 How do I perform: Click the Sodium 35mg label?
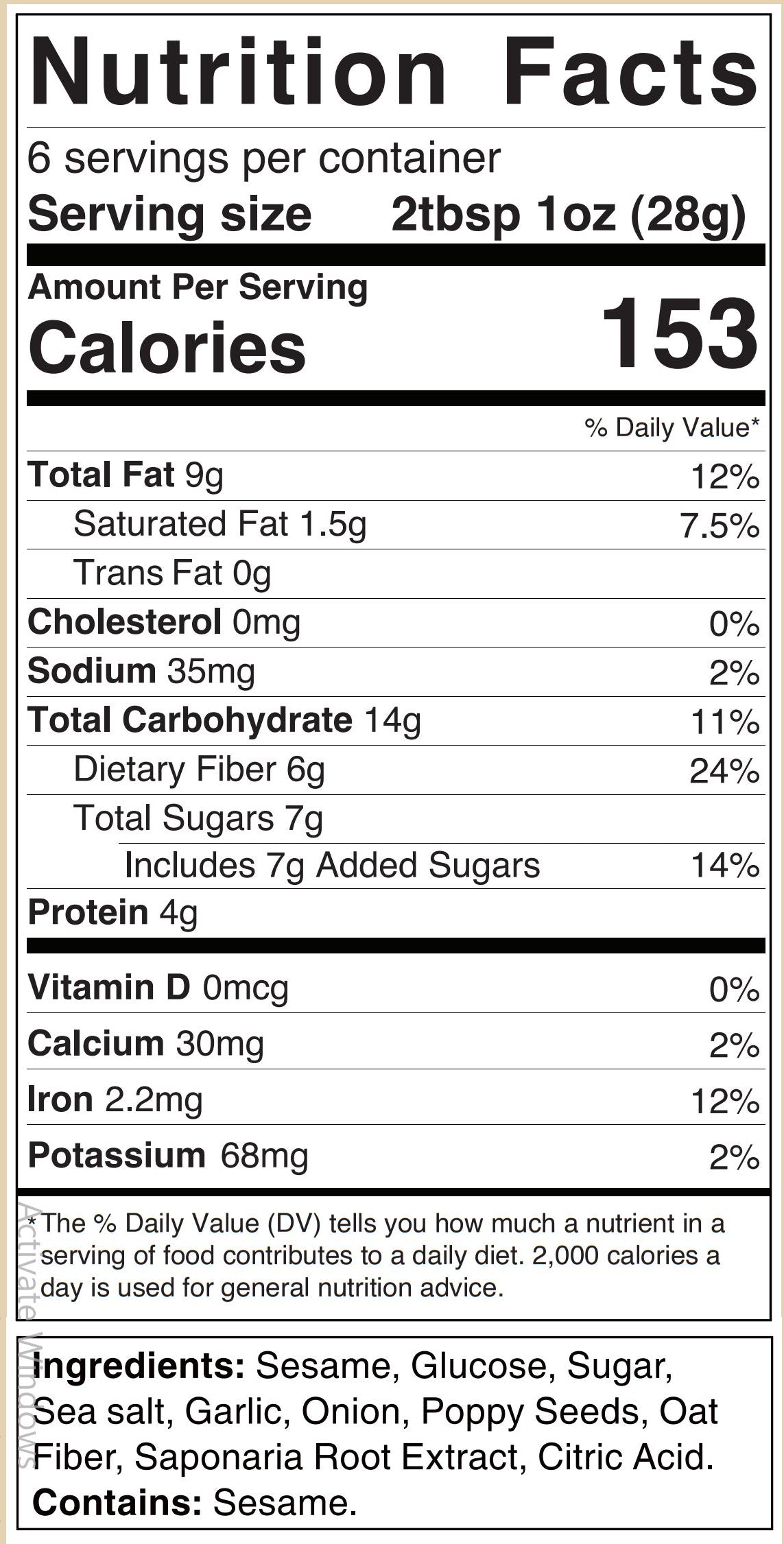pyautogui.click(x=141, y=672)
